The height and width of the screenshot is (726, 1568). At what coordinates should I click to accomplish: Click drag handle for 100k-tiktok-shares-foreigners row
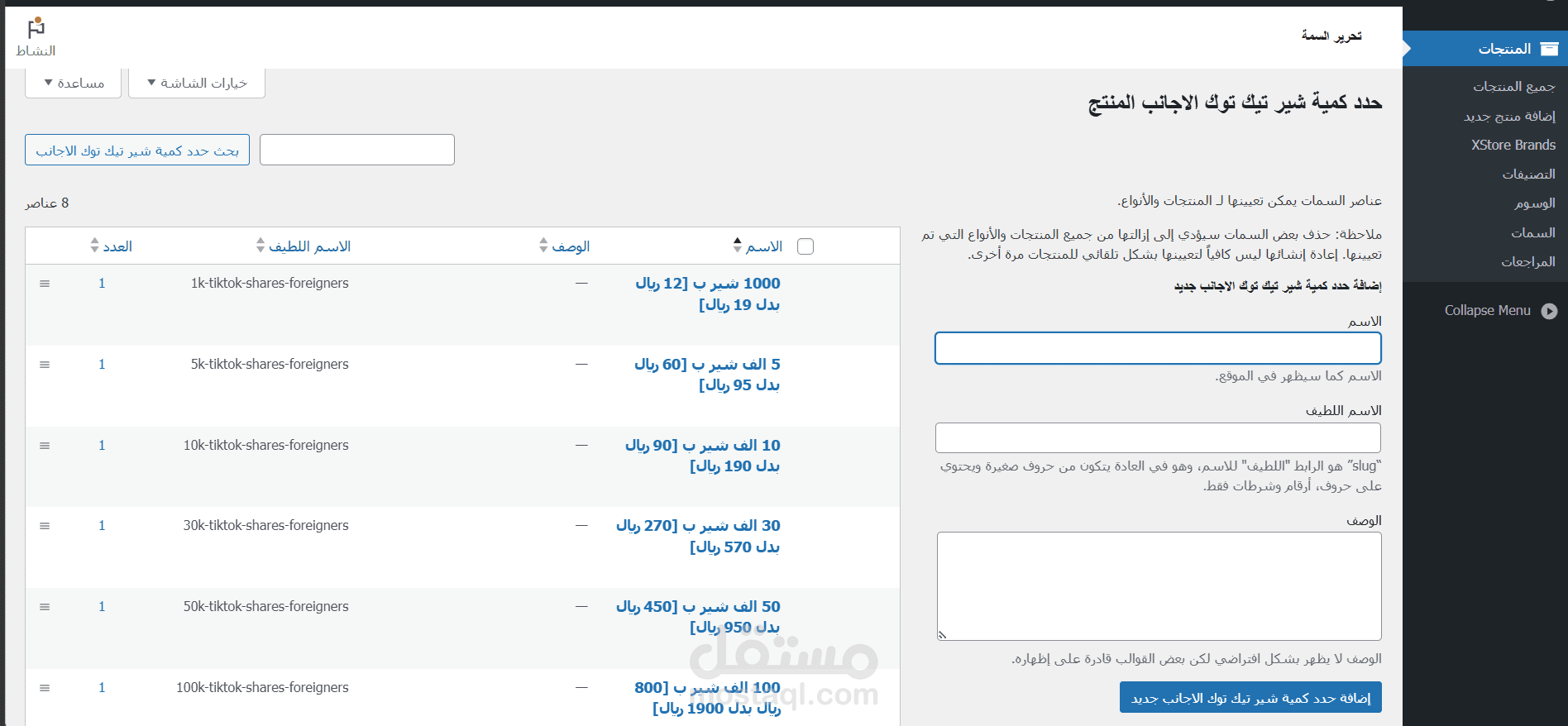(45, 688)
